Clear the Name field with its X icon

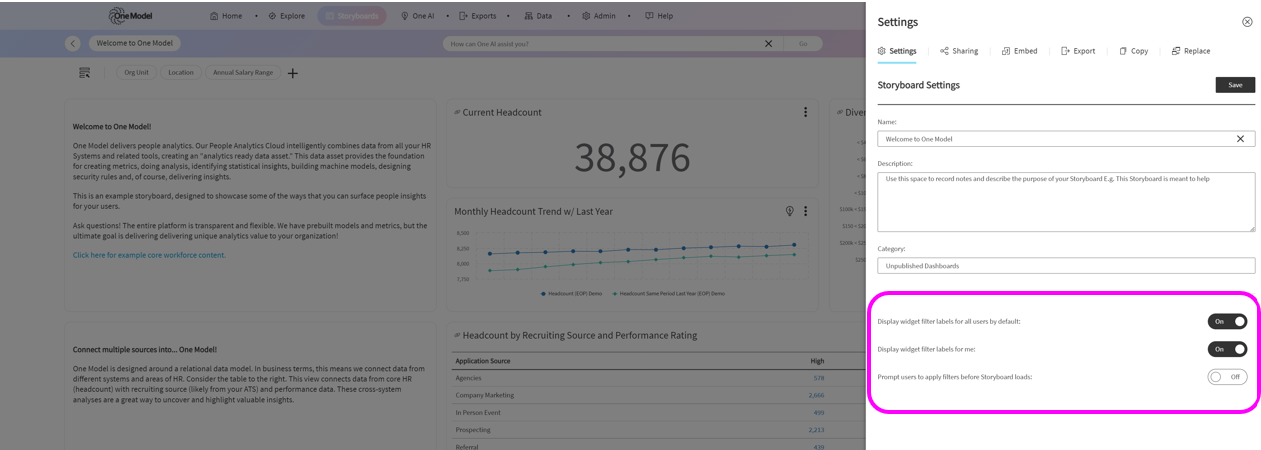[1240, 139]
